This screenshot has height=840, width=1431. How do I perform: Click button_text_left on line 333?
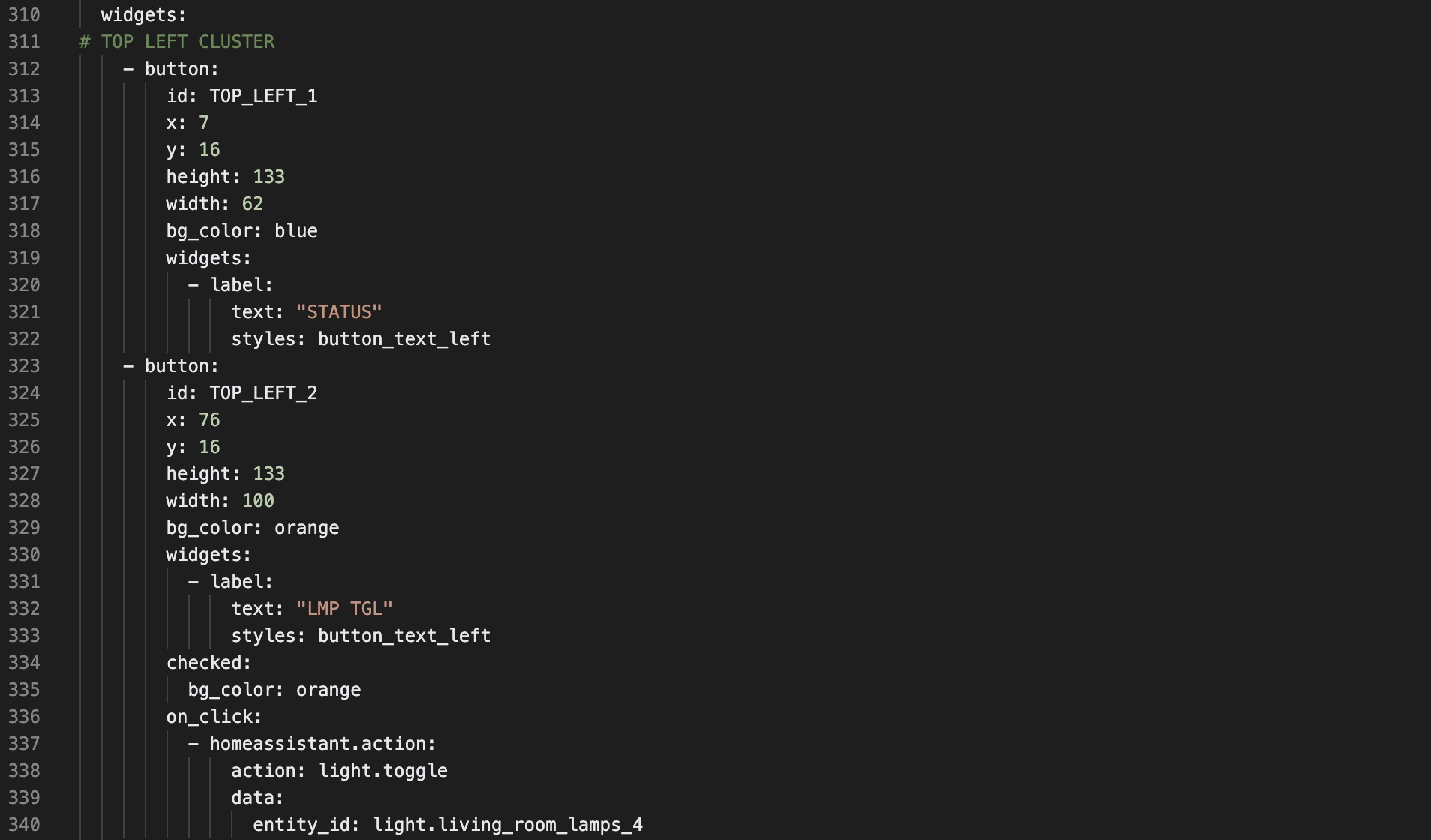point(404,636)
